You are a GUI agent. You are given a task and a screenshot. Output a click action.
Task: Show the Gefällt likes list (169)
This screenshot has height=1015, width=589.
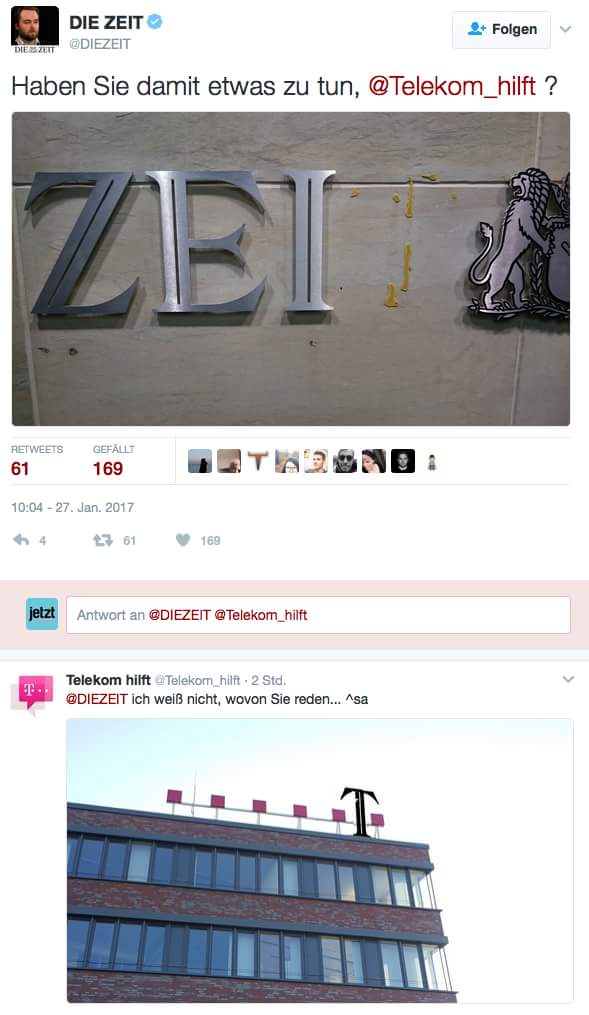coord(114,460)
